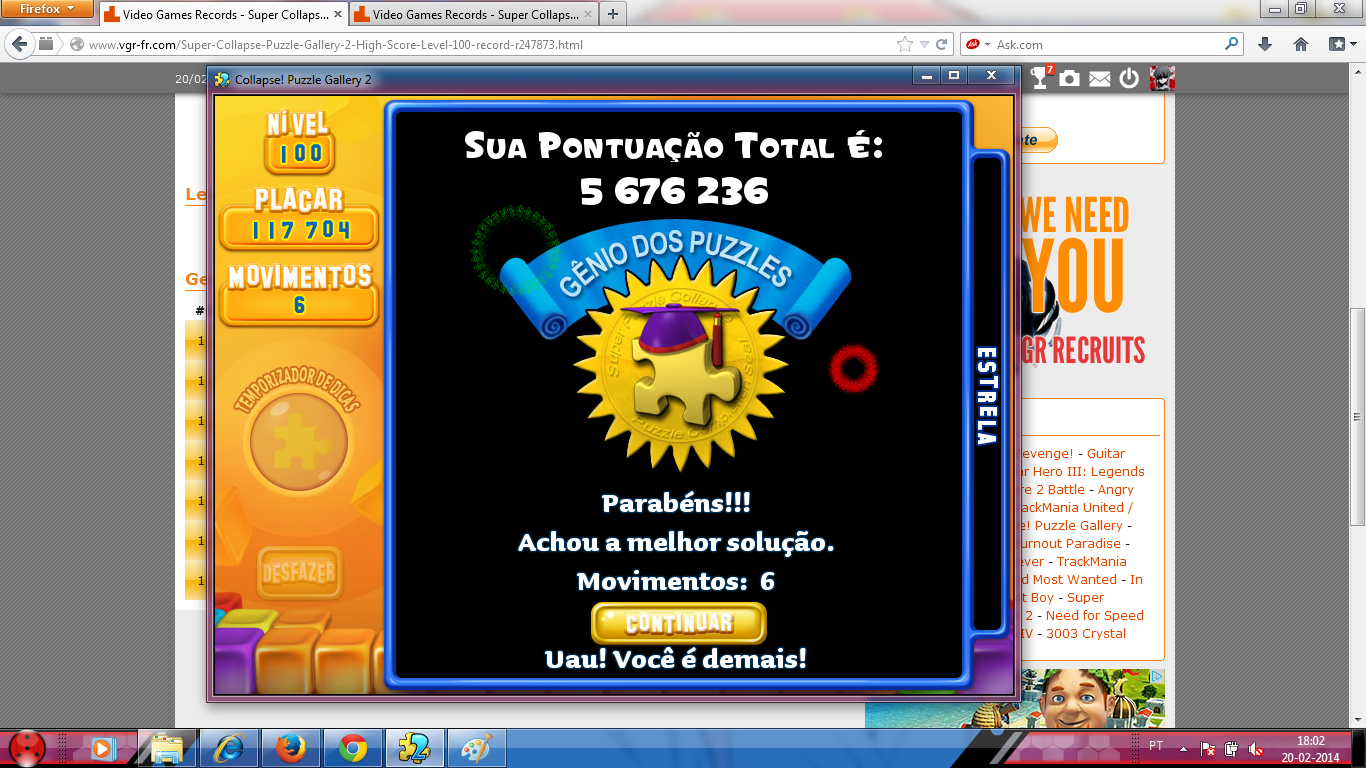Open the Firefox menu dropdown button
Viewport: 1366px width, 768px height.
[x=47, y=9]
